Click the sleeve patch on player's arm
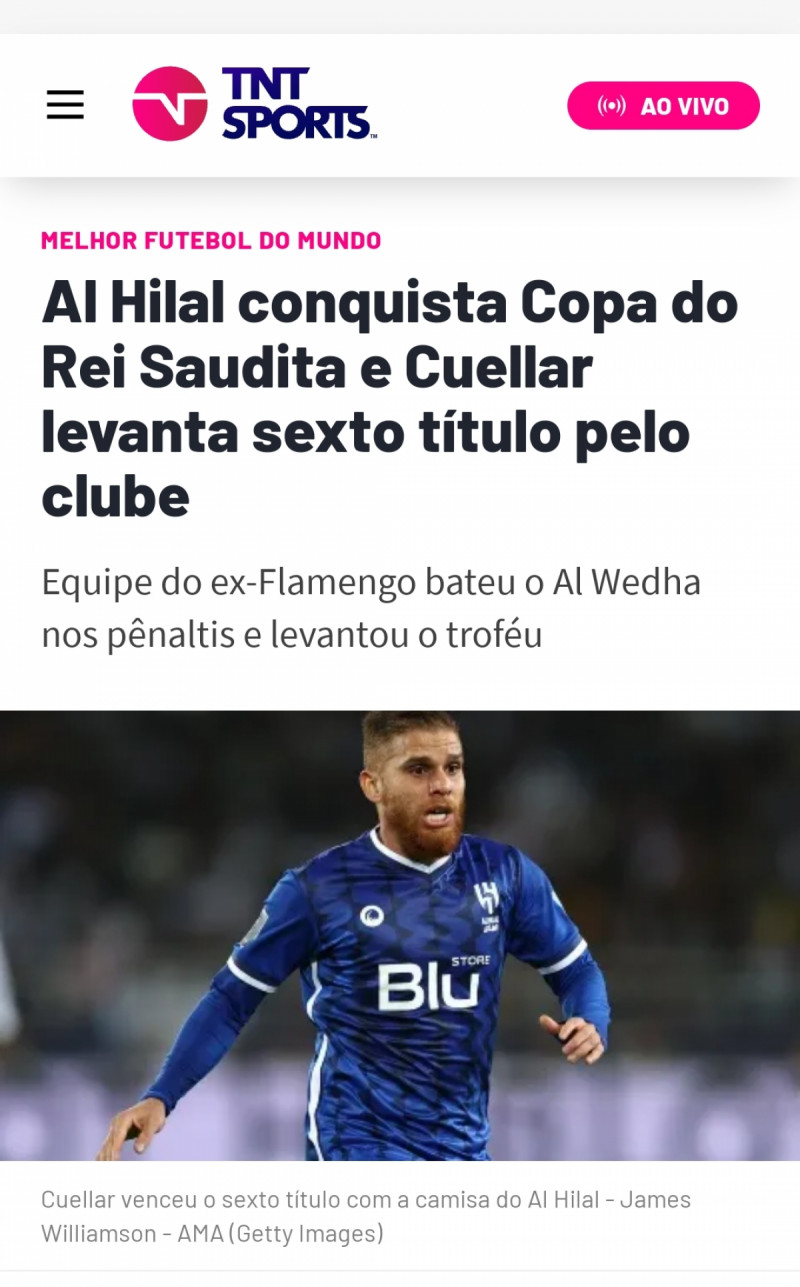This screenshot has width=800, height=1287. [x=255, y=927]
